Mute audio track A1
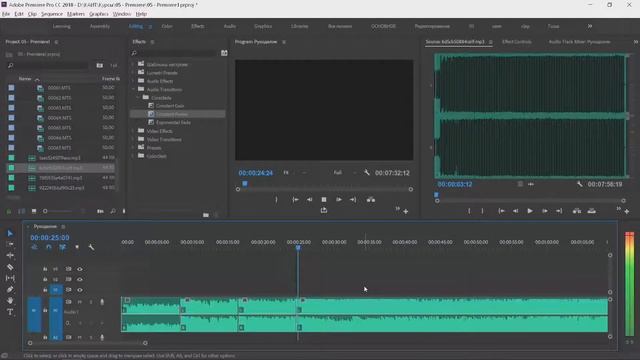 pyautogui.click(x=80, y=302)
